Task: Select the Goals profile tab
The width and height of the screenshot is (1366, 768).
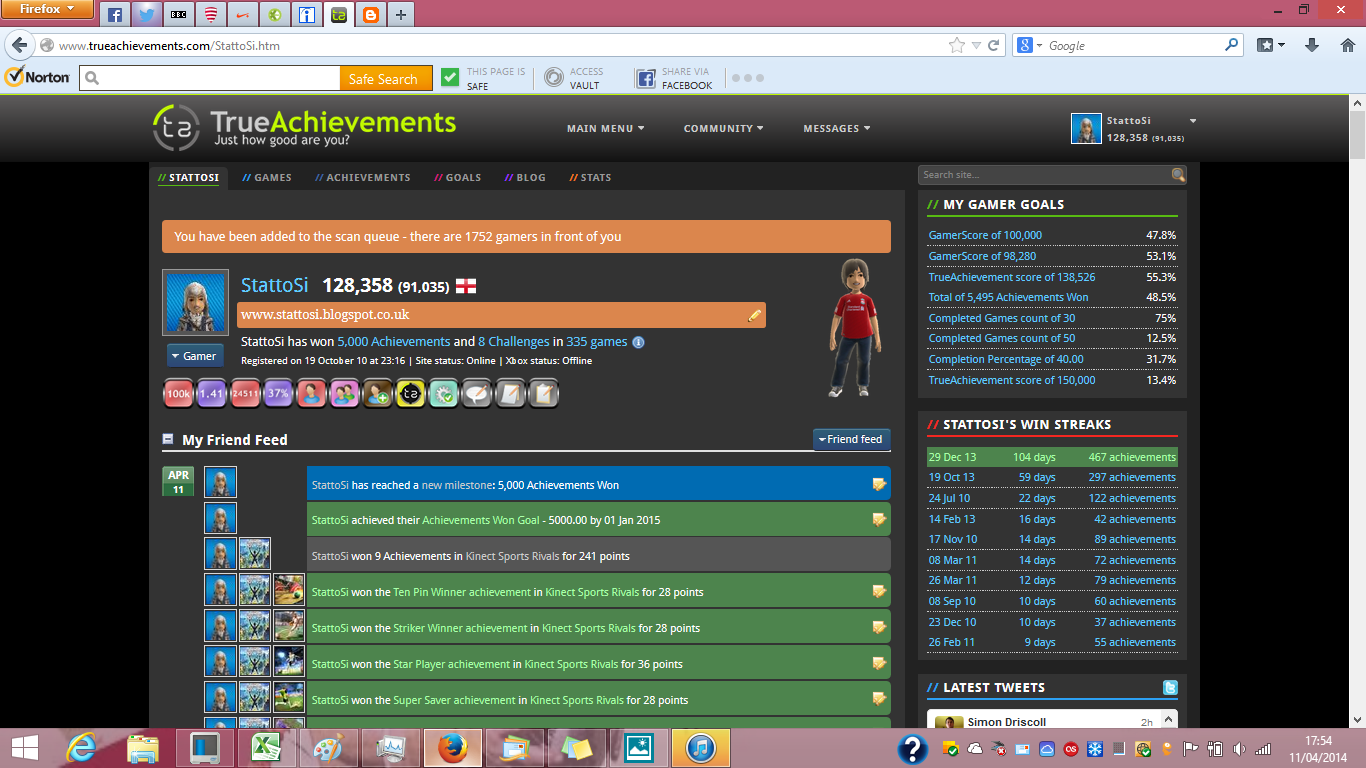Action: point(457,177)
